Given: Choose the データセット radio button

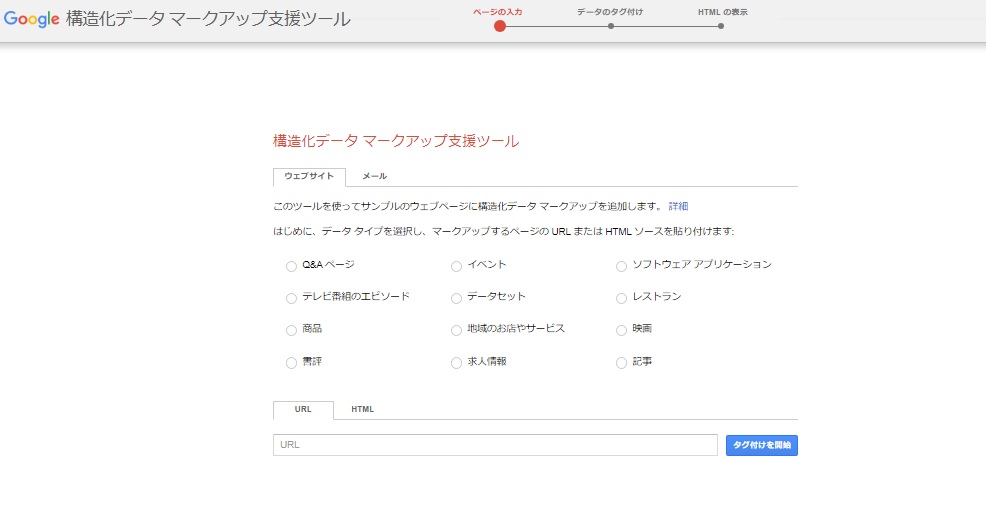Looking at the screenshot, I should [457, 299].
